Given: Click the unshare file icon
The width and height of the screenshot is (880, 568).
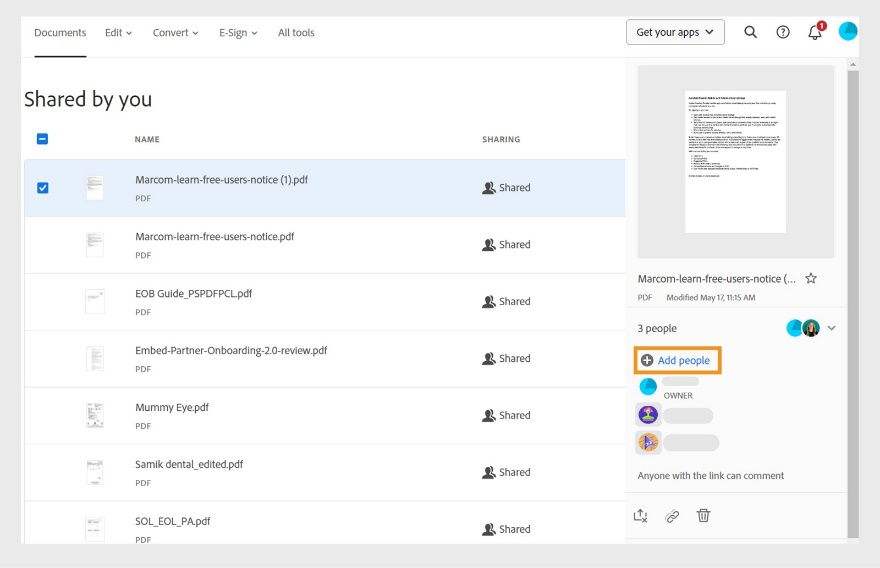Looking at the screenshot, I should click(x=641, y=516).
